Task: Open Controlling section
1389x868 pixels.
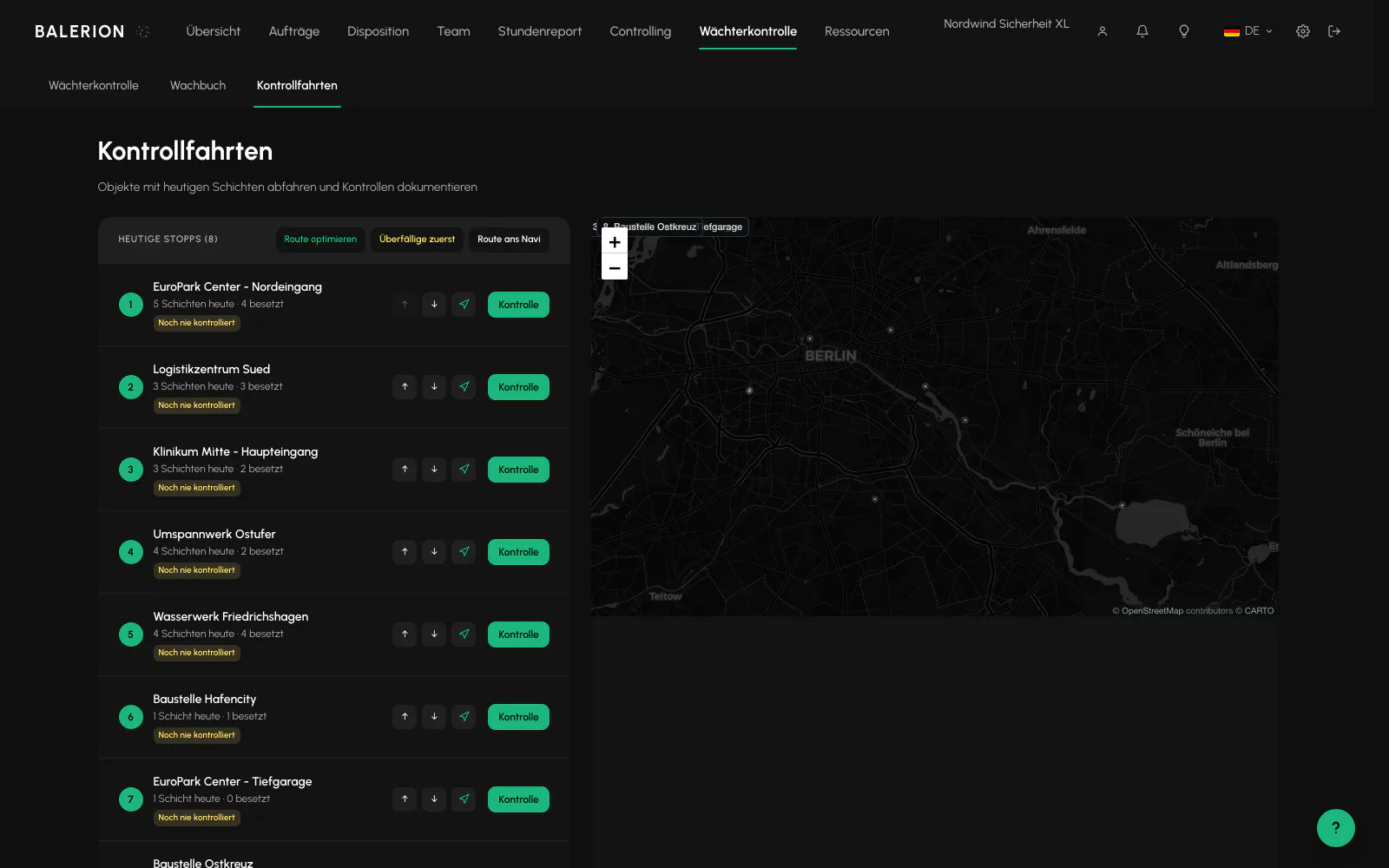Action: [641, 31]
